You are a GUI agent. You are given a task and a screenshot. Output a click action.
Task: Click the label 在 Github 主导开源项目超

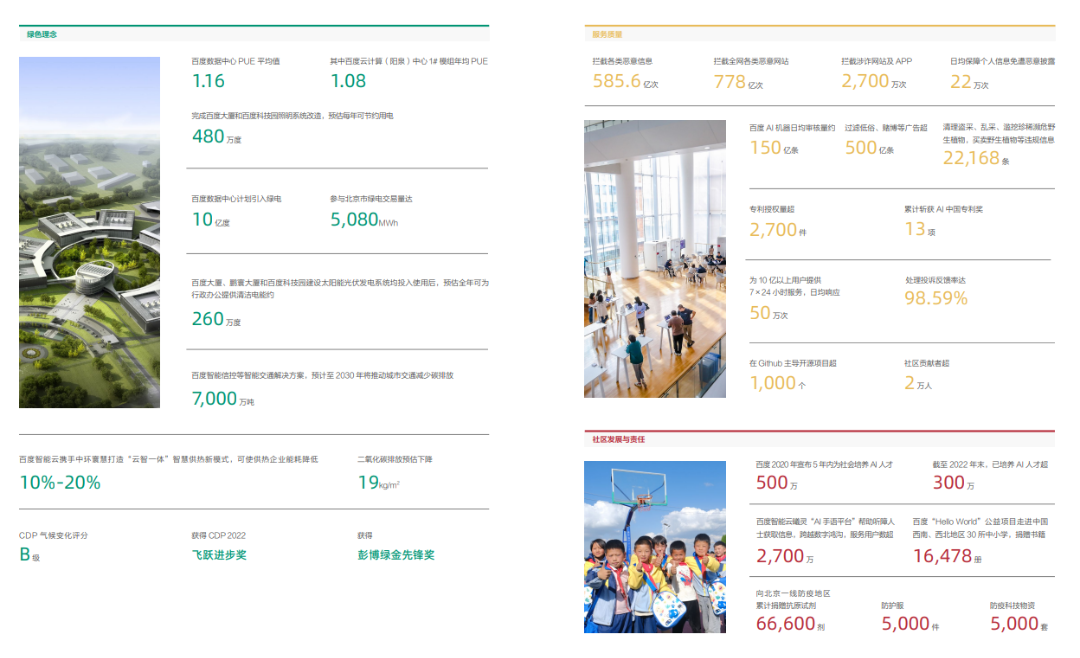point(793,363)
